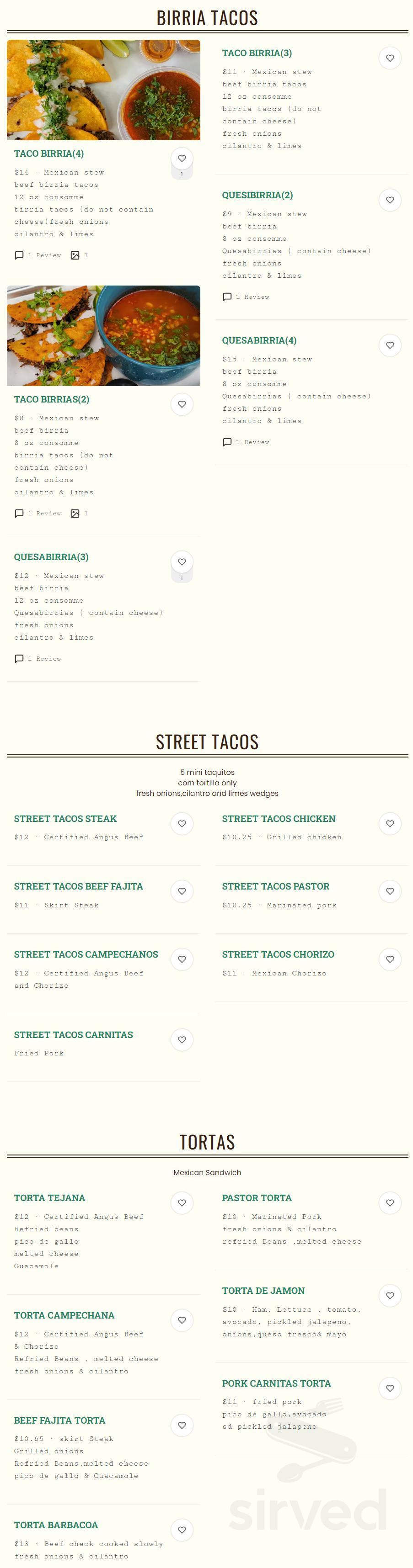Viewport: 413px width, 1568px height.
Task: Click the photo icon beside TACO BIRRIAS(2) review
Action: 75,513
